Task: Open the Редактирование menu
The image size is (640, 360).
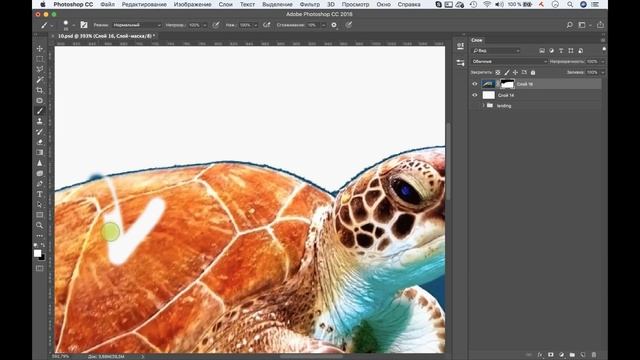Action: pos(144,4)
